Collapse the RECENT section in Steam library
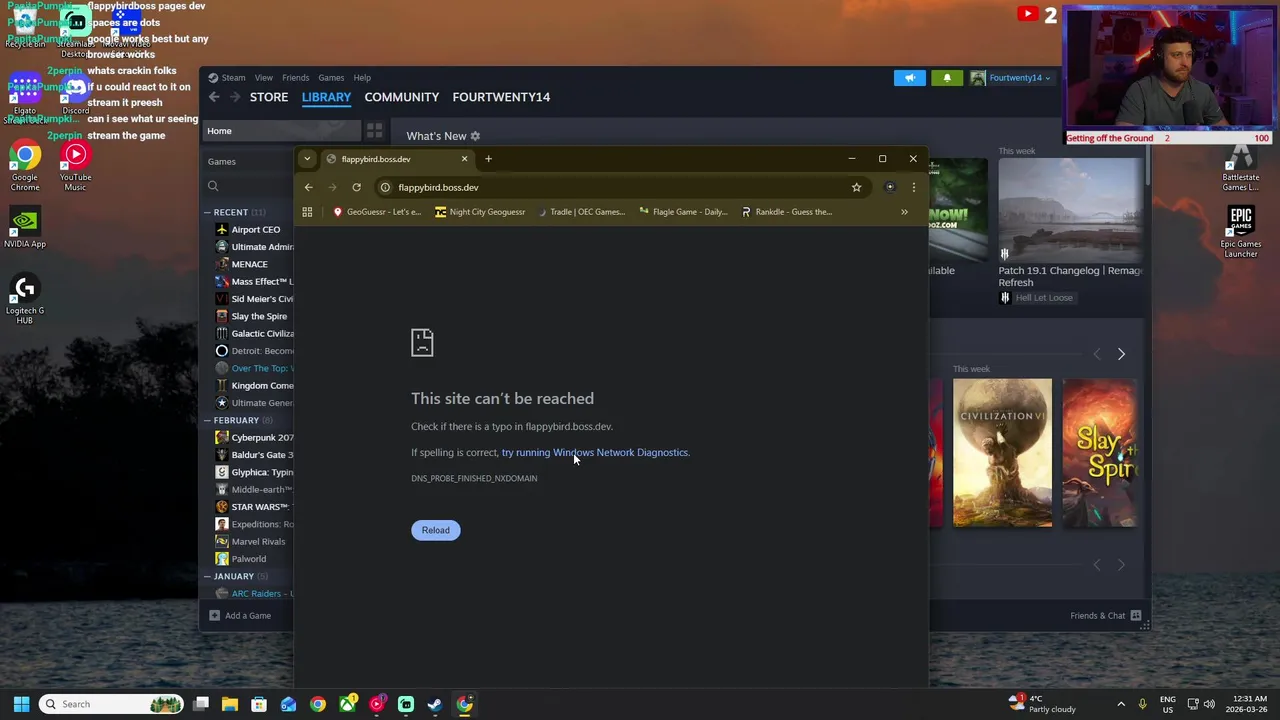Image resolution: width=1280 pixels, height=720 pixels. pos(236,212)
